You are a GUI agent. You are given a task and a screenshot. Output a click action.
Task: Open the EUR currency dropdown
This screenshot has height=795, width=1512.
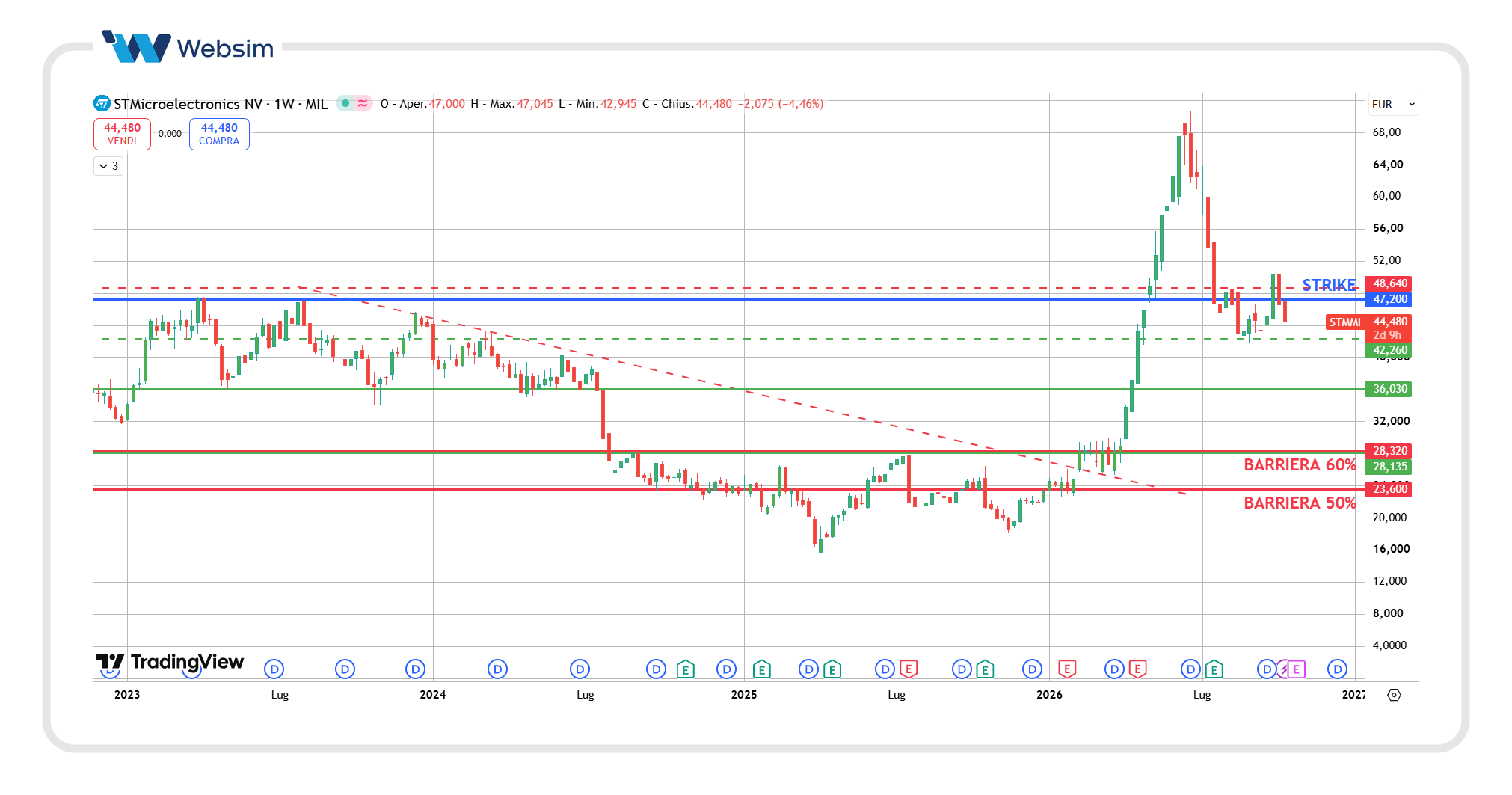tap(1393, 104)
